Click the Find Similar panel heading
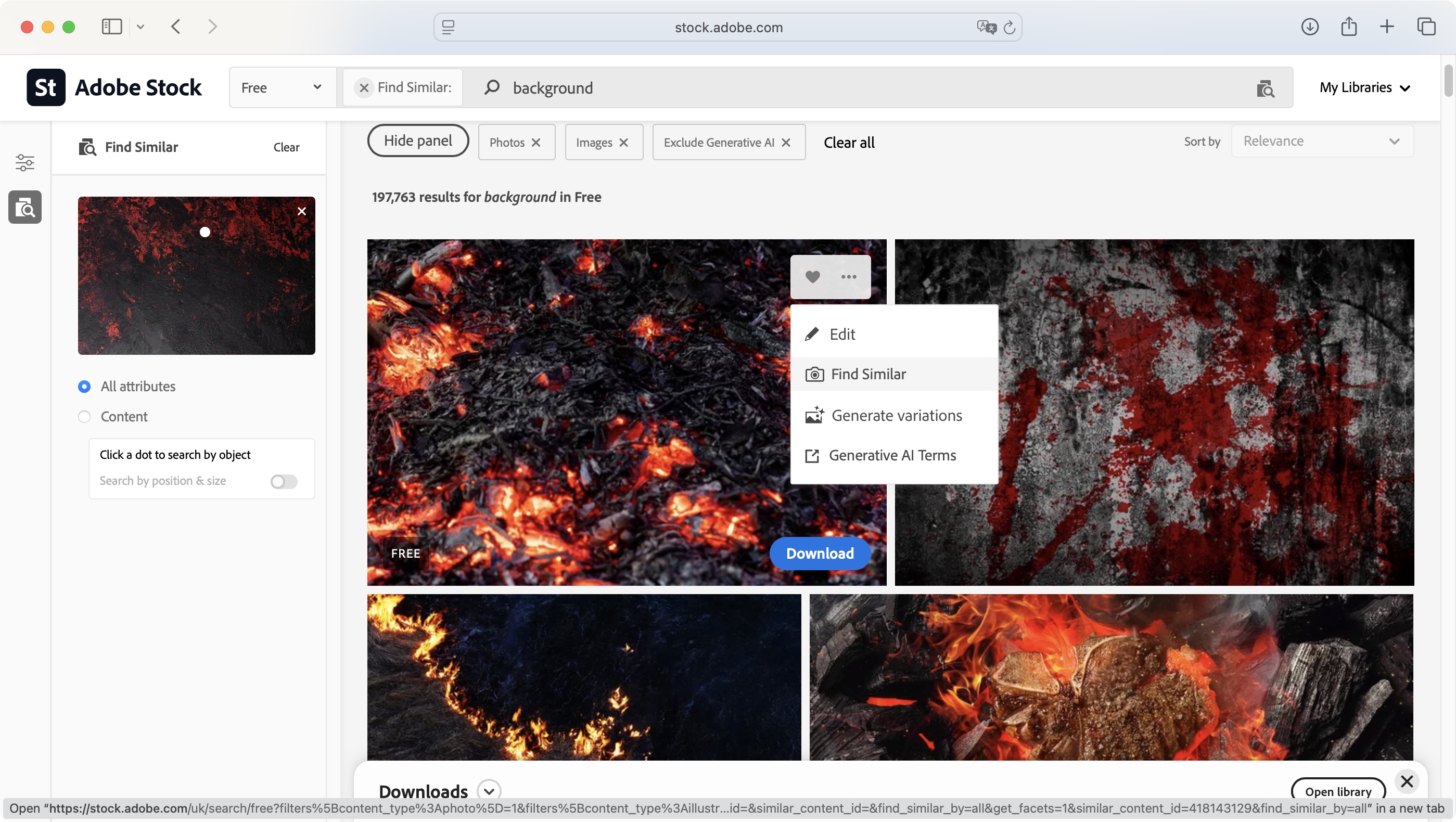Image resolution: width=1456 pixels, height=822 pixels. (x=142, y=147)
